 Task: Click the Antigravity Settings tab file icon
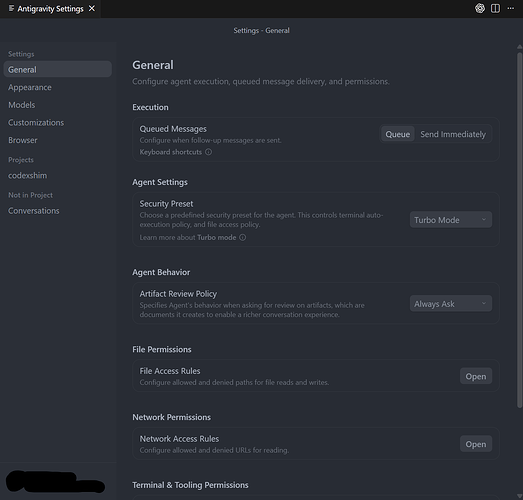click(11, 8)
